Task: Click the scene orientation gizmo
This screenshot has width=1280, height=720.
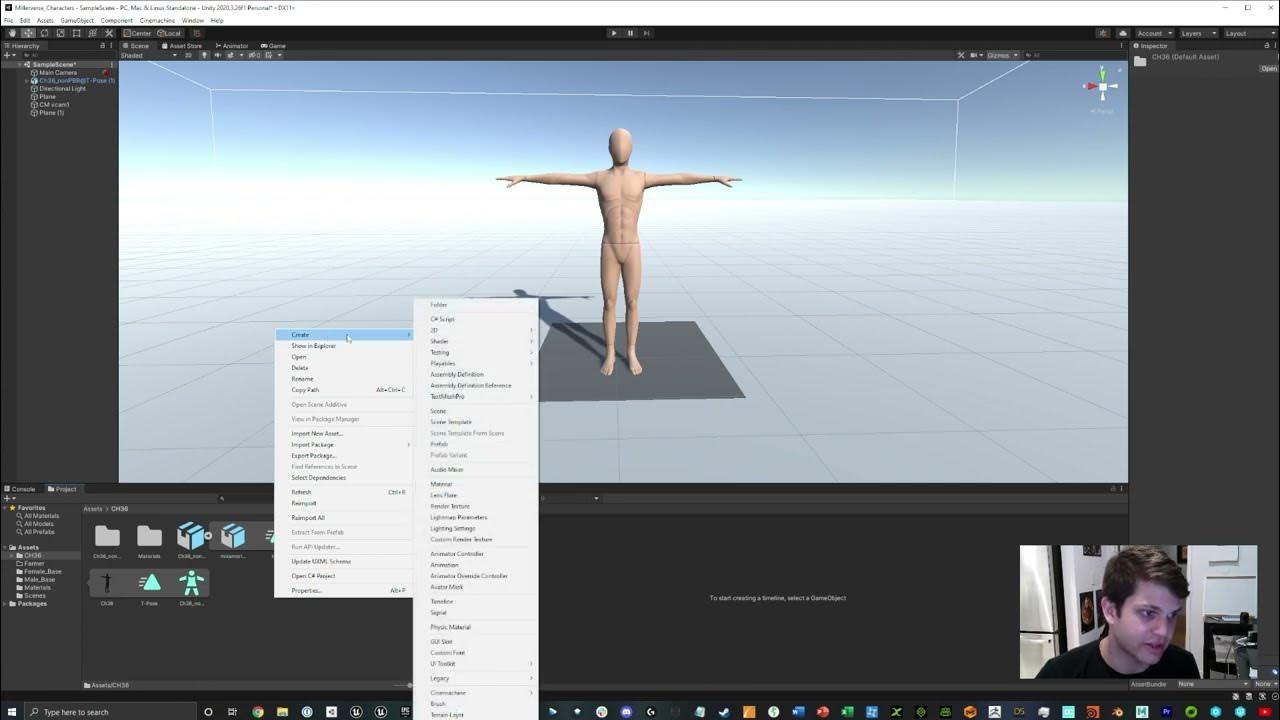Action: click(x=1102, y=87)
